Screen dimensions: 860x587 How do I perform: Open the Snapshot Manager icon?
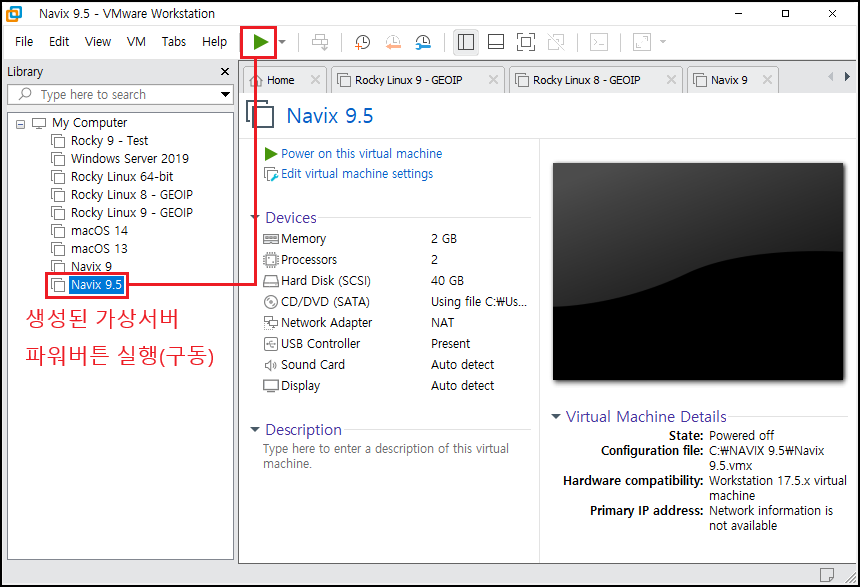pos(423,42)
